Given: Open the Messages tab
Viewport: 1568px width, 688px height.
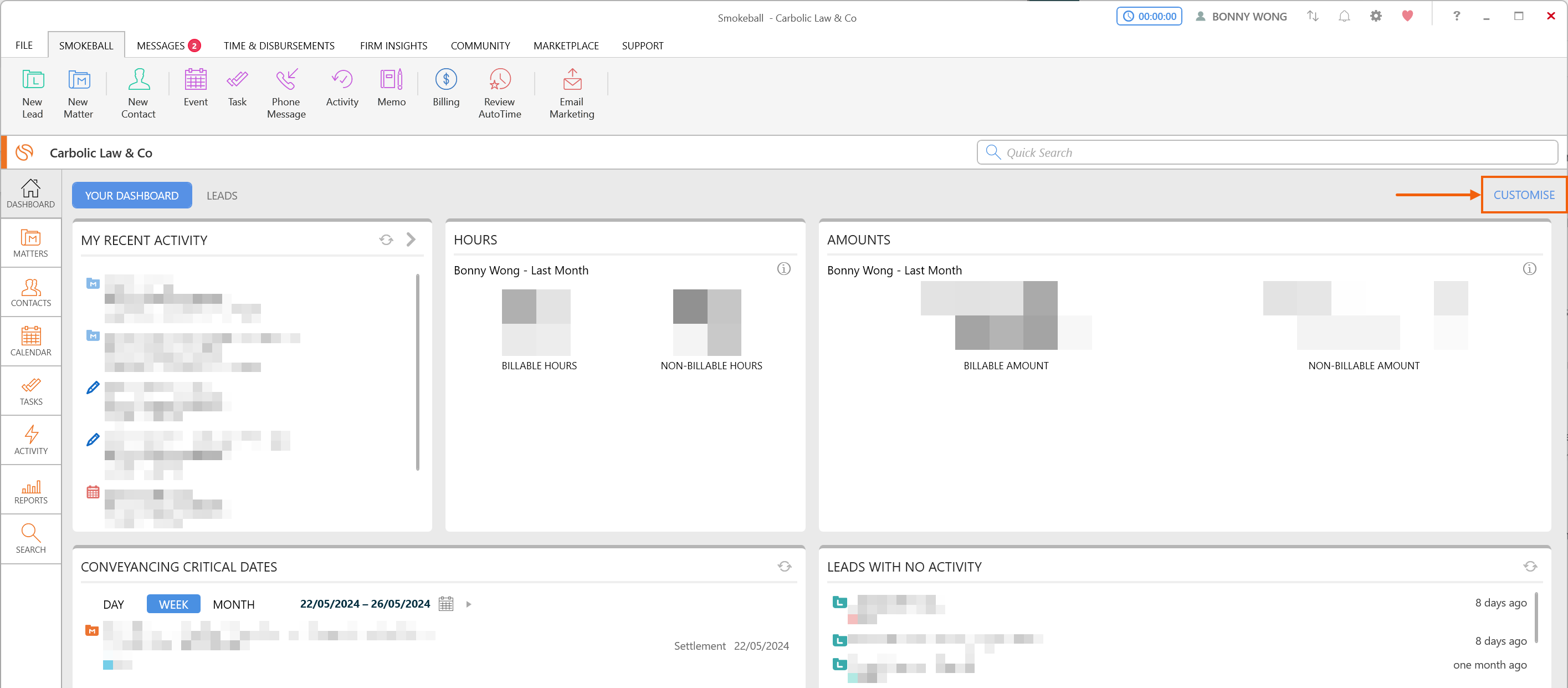Looking at the screenshot, I should click(168, 45).
